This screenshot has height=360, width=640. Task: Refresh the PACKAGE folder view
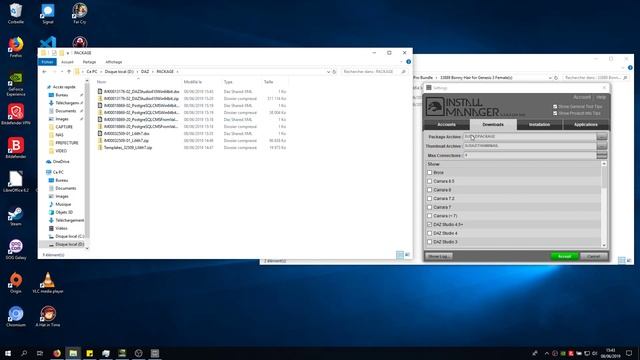pos(334,71)
